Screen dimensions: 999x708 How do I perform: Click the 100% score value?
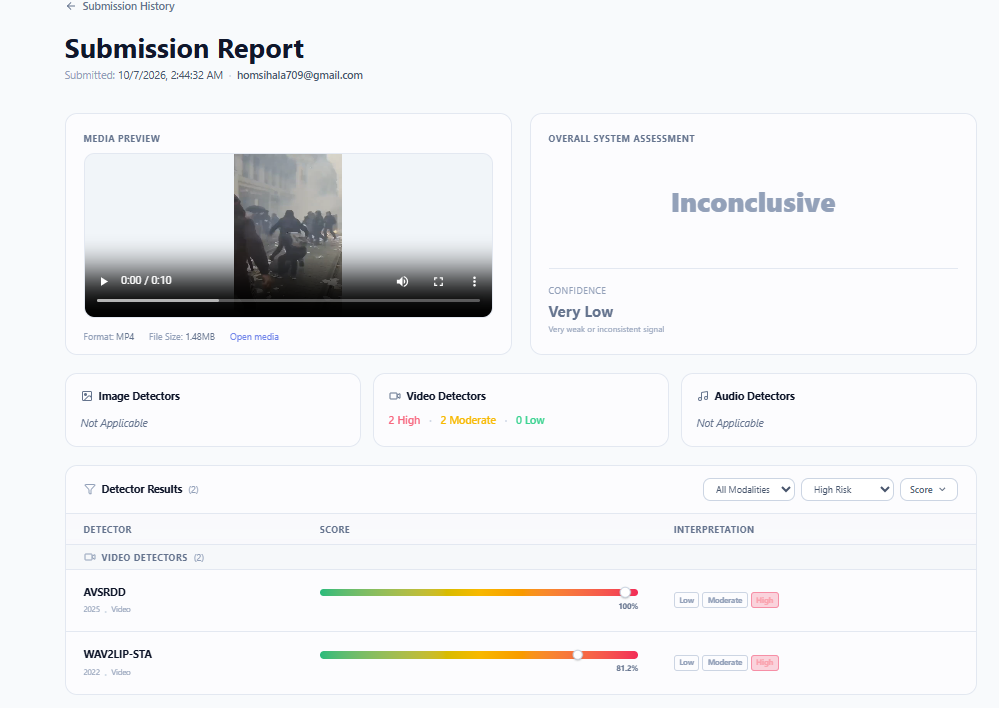628,607
